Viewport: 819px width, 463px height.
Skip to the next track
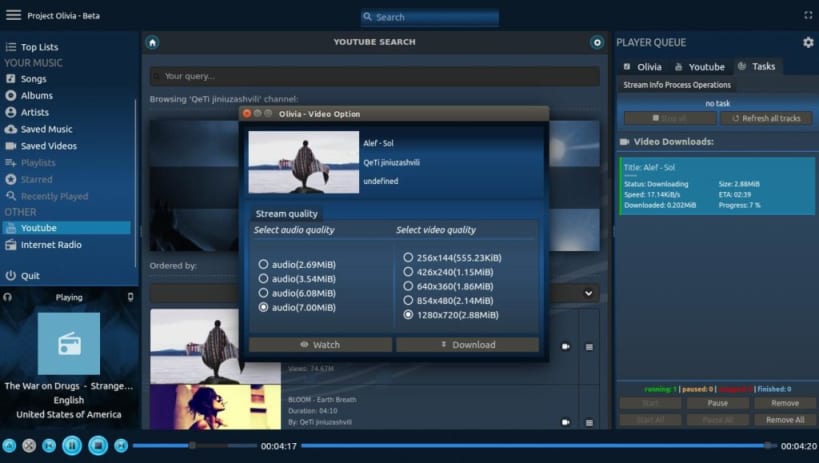pyautogui.click(x=121, y=446)
